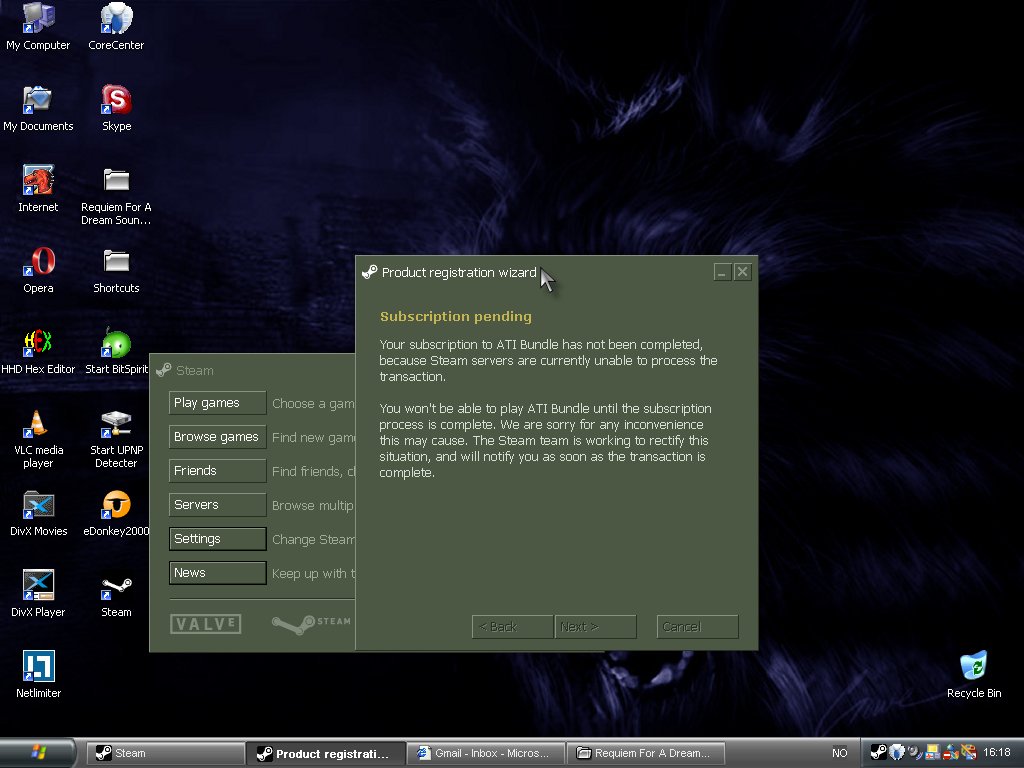Click the VALVE logo in Steam window
This screenshot has height=768, width=1024.
point(206,624)
